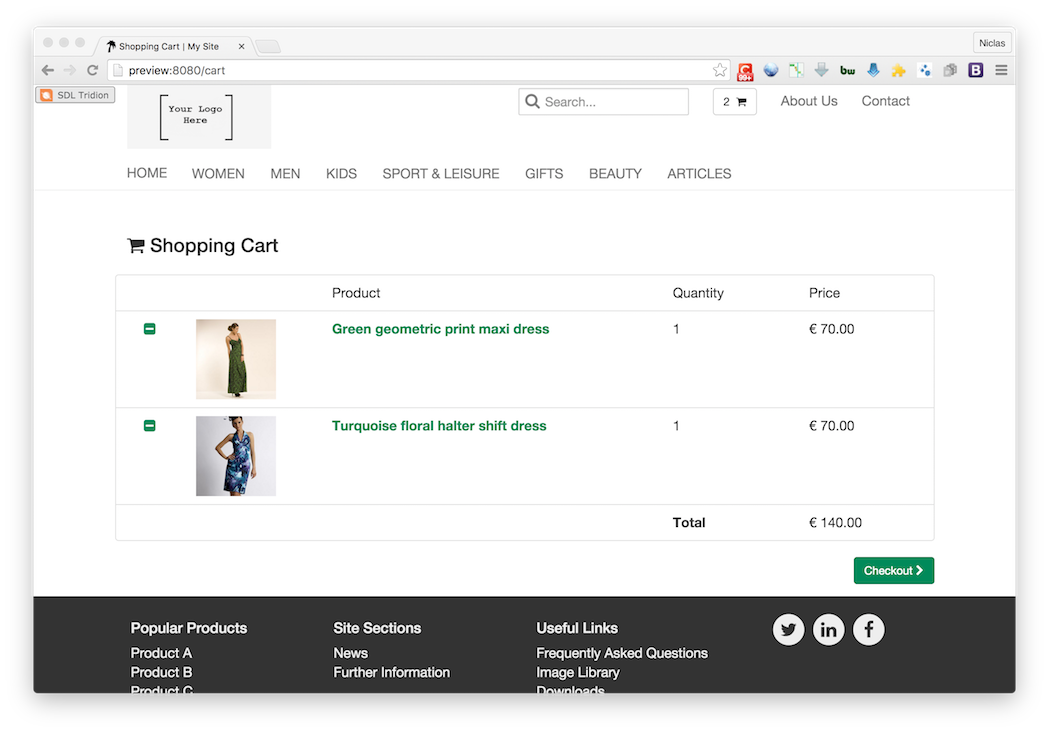Screen dimensions: 1049x733
Task: Click the bw extension icon in toolbar
Action: pyautogui.click(x=847, y=70)
